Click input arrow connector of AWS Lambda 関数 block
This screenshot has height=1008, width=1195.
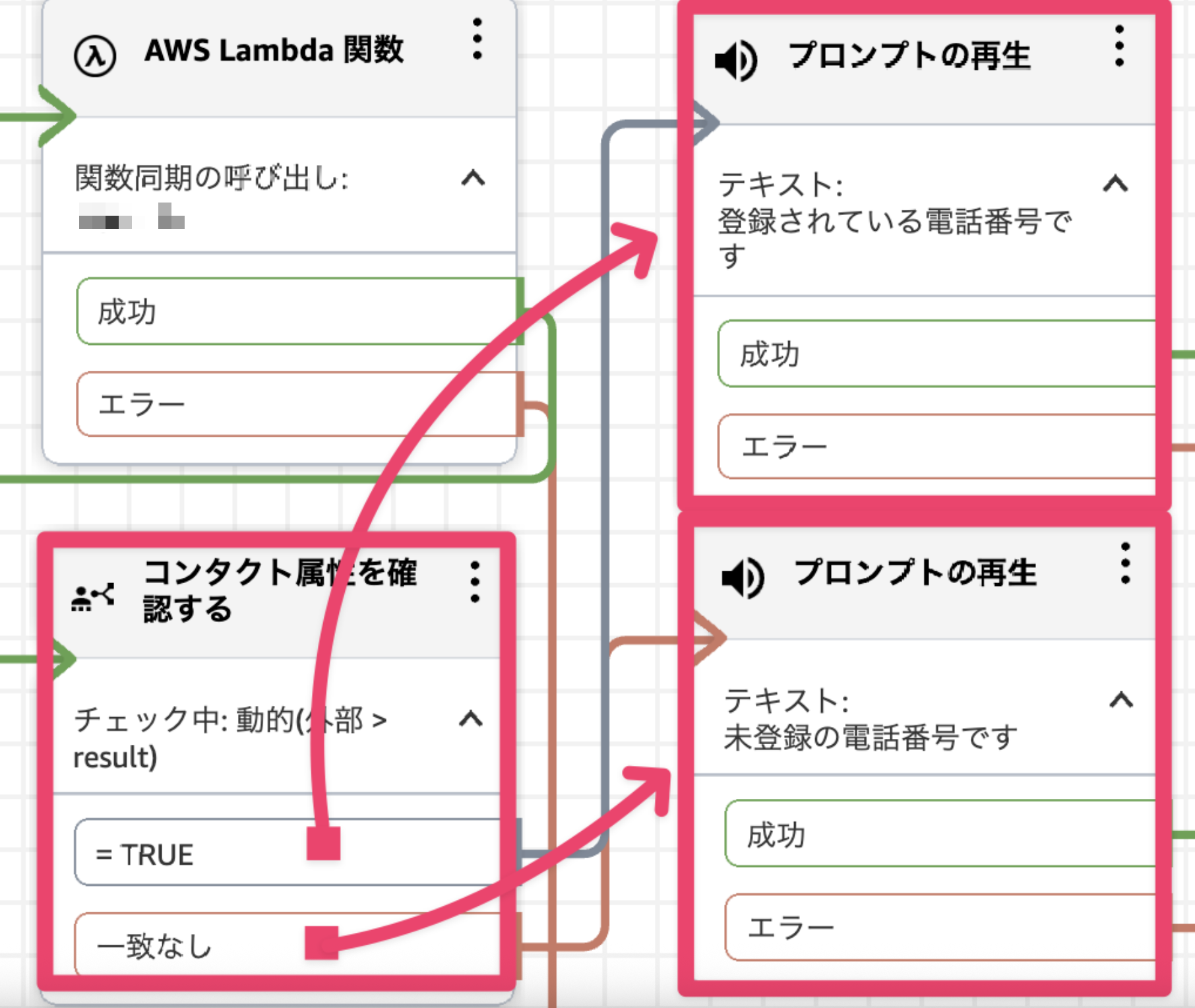57,116
